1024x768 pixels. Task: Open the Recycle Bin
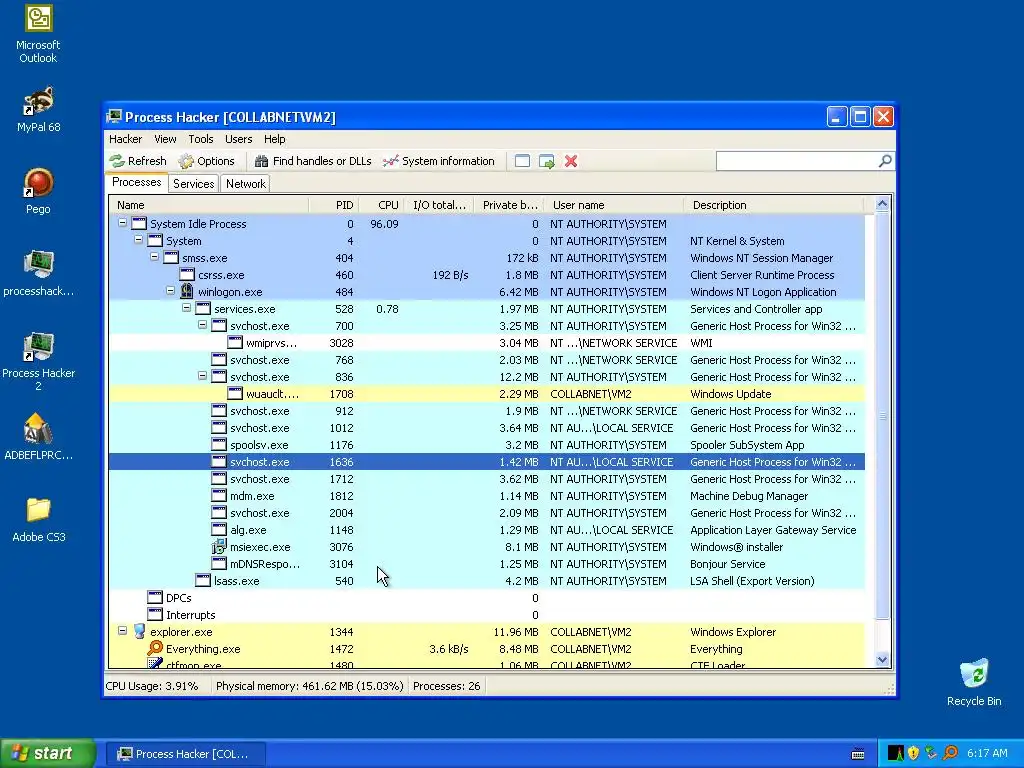coord(974,682)
